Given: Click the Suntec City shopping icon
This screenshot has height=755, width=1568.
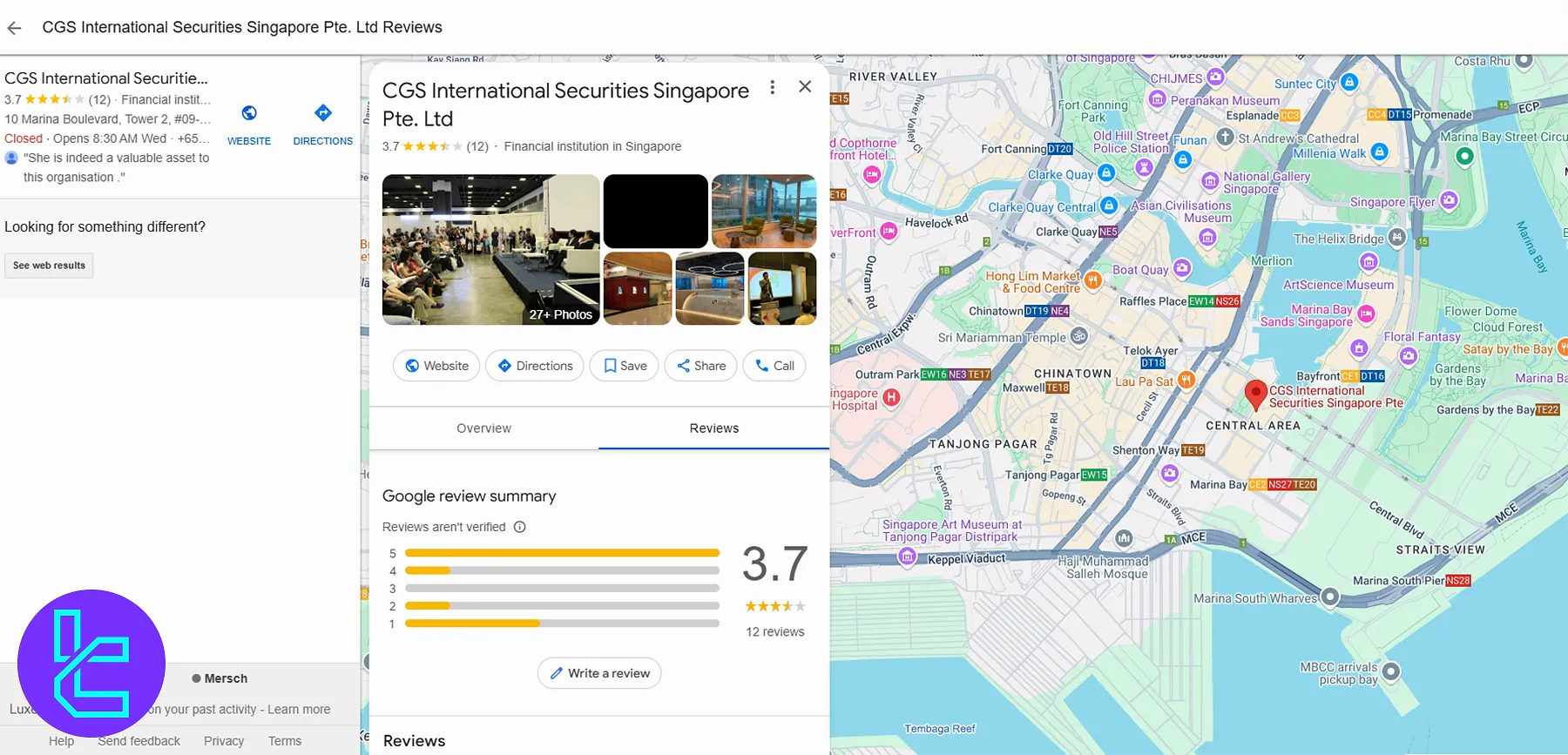Looking at the screenshot, I should pyautogui.click(x=1349, y=82).
